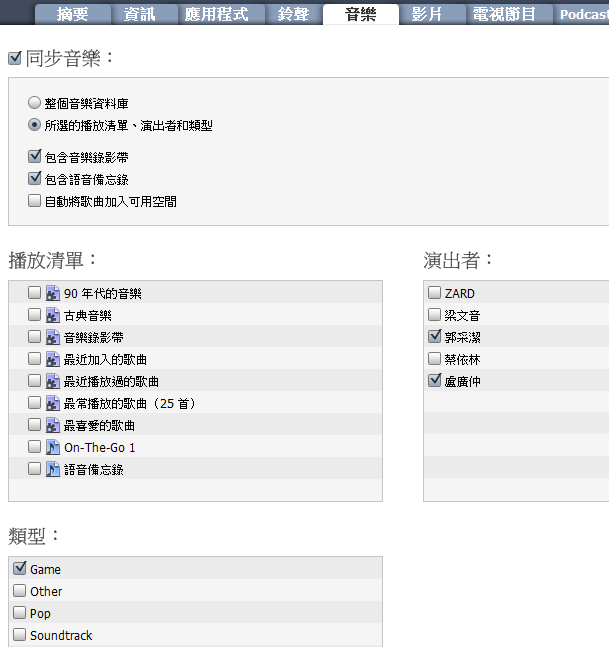Check the 音樂錄影帶 checkbox in the playlist list
Screen dimensions: 609x647
[x=34, y=337]
